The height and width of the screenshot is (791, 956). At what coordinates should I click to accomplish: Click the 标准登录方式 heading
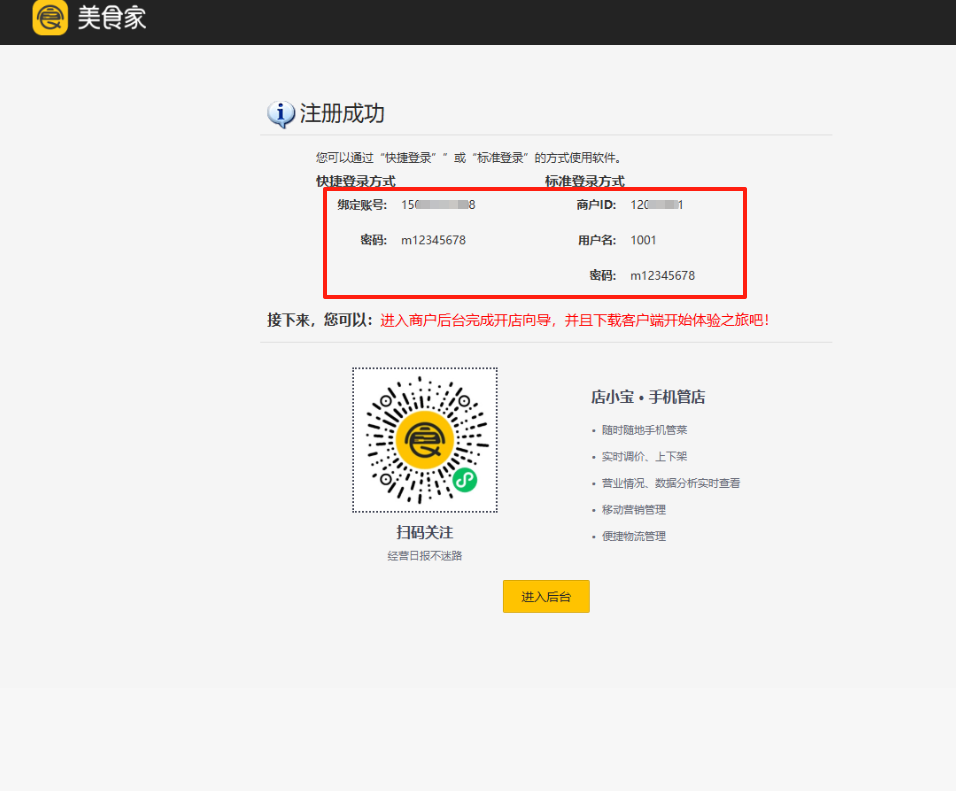(584, 181)
